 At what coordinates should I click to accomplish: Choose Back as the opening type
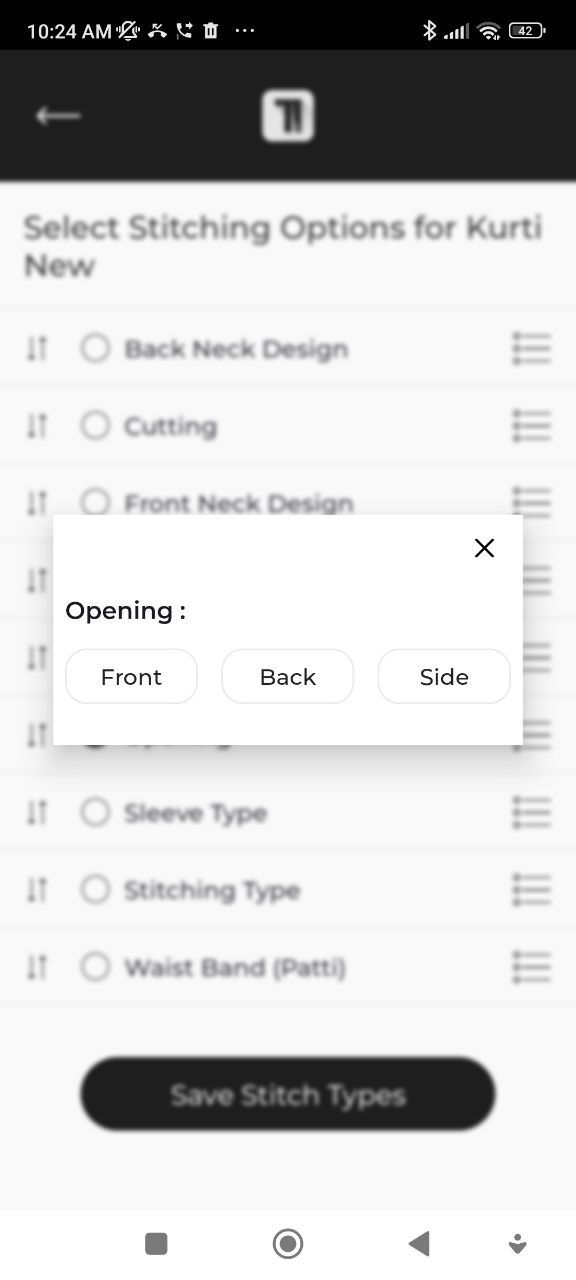click(287, 676)
